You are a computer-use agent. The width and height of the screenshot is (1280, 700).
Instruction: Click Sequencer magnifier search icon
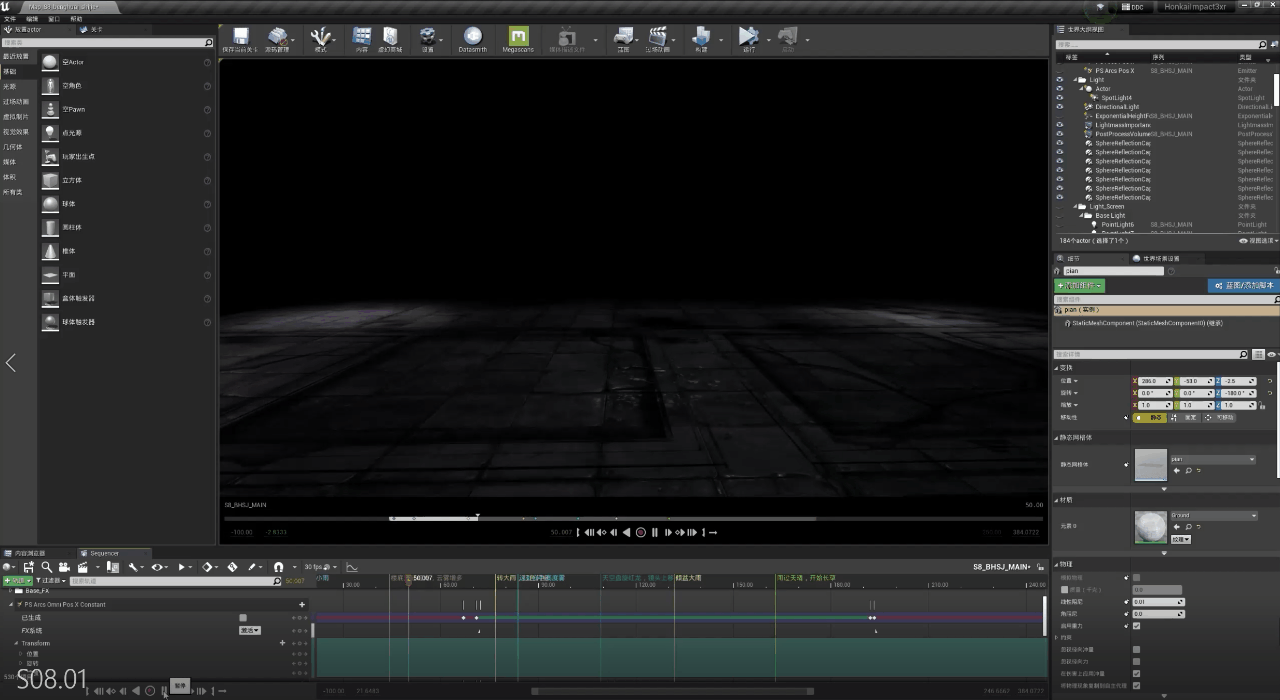47,567
